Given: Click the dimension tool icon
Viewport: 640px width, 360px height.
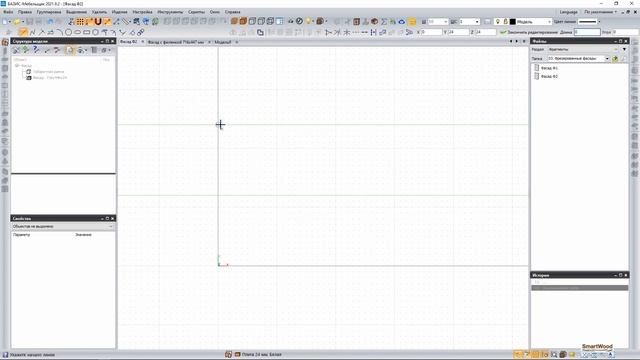Looking at the screenshot, I should (373, 32).
